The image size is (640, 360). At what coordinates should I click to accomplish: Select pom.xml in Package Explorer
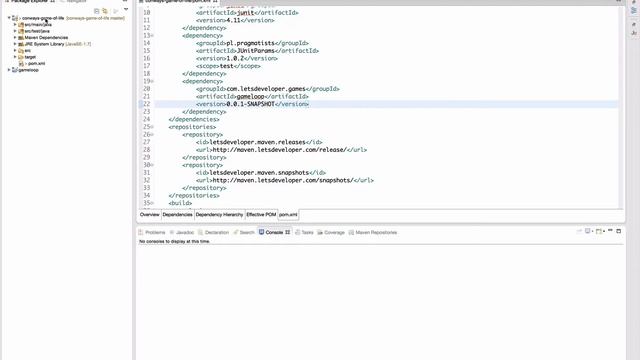[x=36, y=64]
